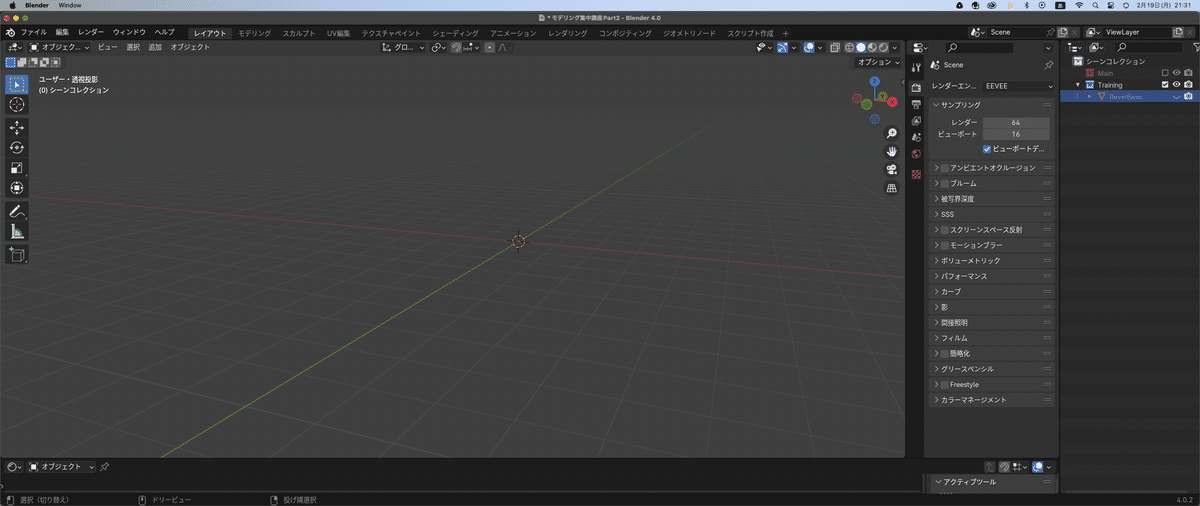This screenshot has height=506, width=1200.
Task: Click the ビューポート samples field showing 16
Action: [x=1016, y=134]
